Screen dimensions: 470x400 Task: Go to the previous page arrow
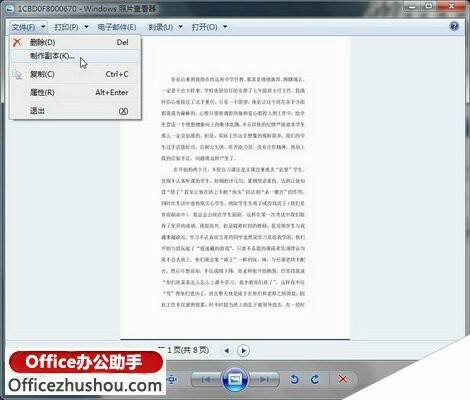pos(227,351)
